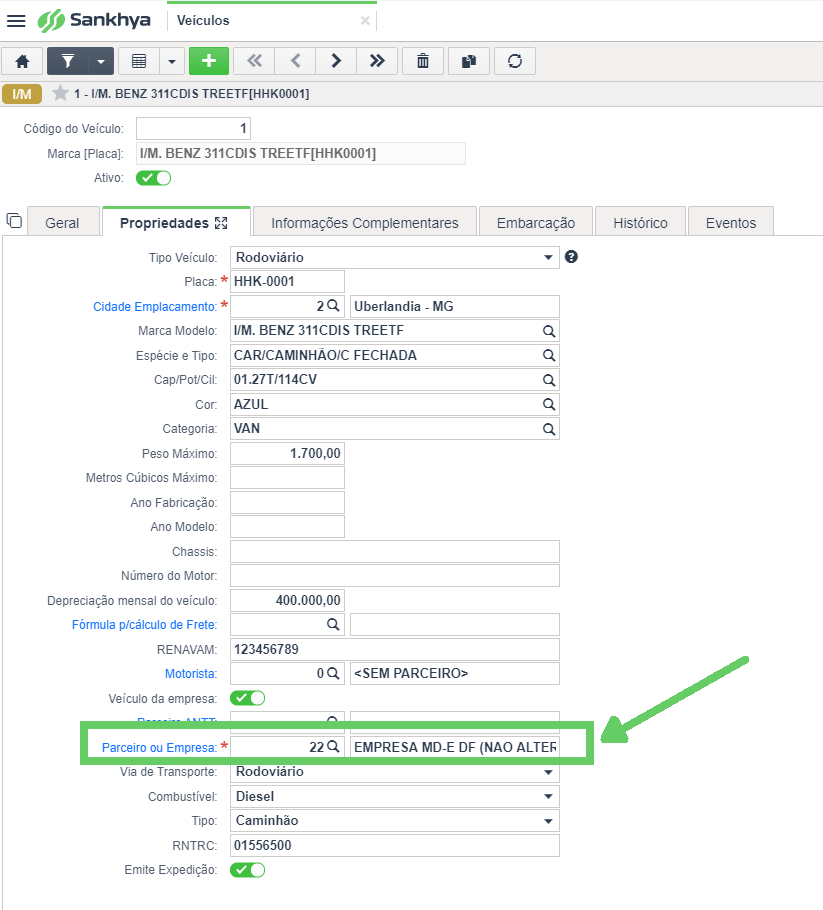Open the Eventos tab
Screen dimensions: 823x910
click(x=731, y=223)
